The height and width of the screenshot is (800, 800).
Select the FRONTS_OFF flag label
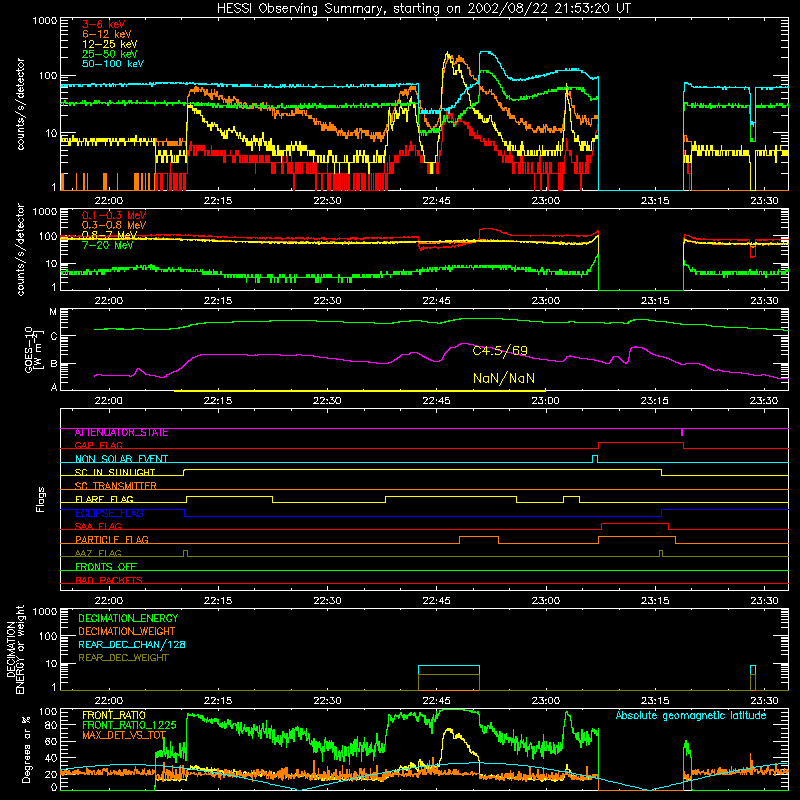[106, 567]
